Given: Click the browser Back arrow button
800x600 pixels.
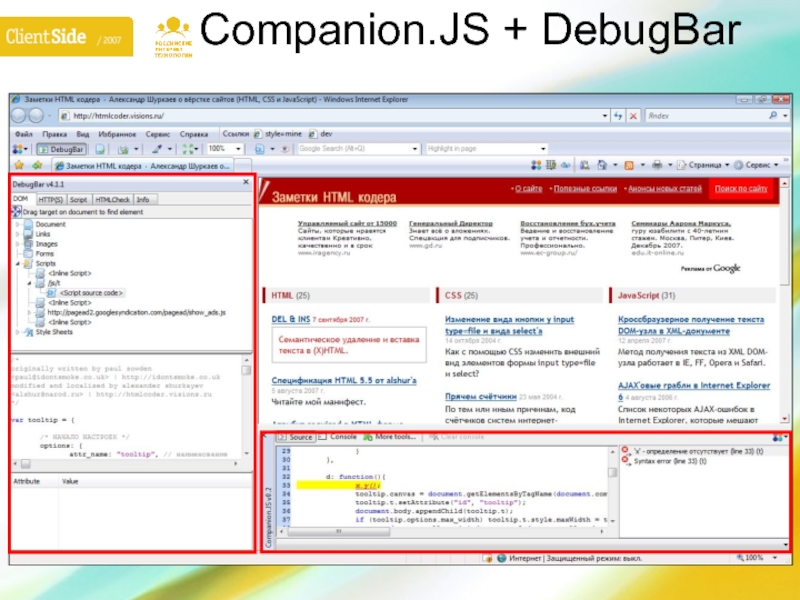Looking at the screenshot, I should [19, 116].
